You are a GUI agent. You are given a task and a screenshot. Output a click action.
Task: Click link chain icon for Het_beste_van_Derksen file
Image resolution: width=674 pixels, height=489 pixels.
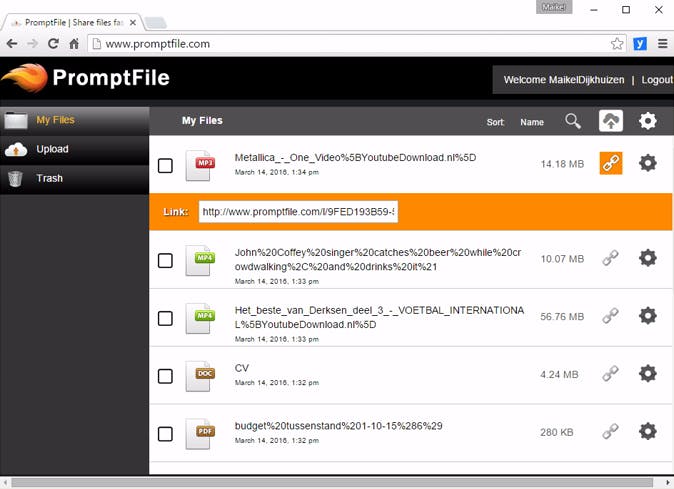click(610, 316)
